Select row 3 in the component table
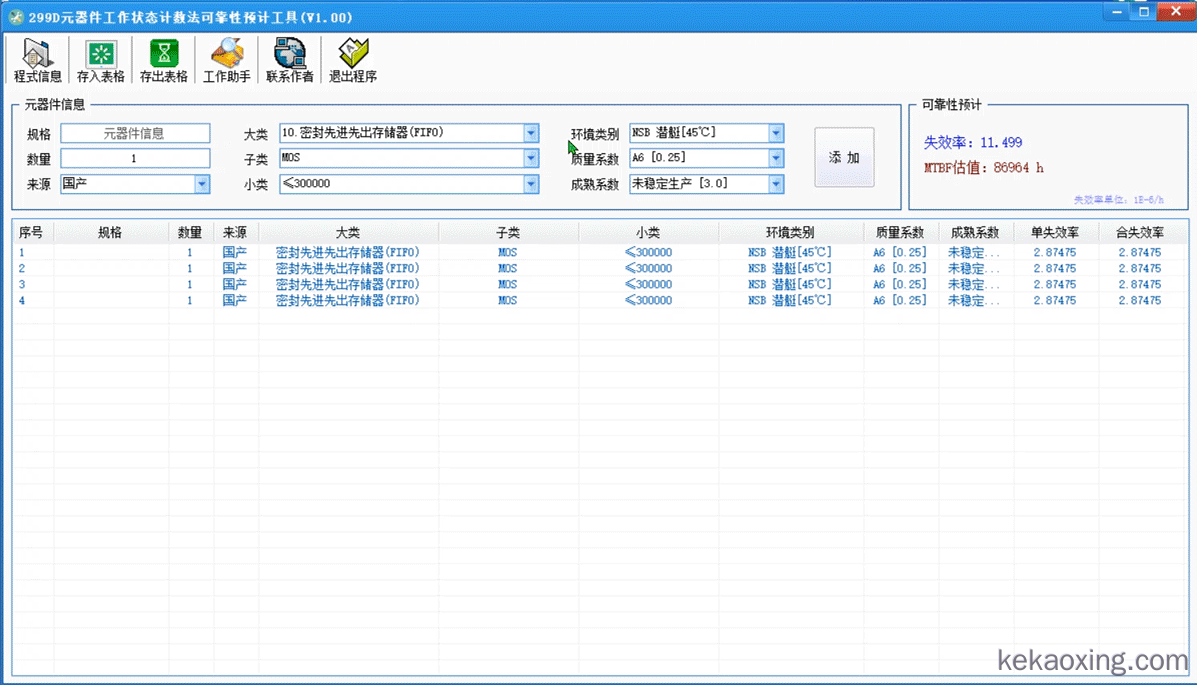 pos(400,285)
